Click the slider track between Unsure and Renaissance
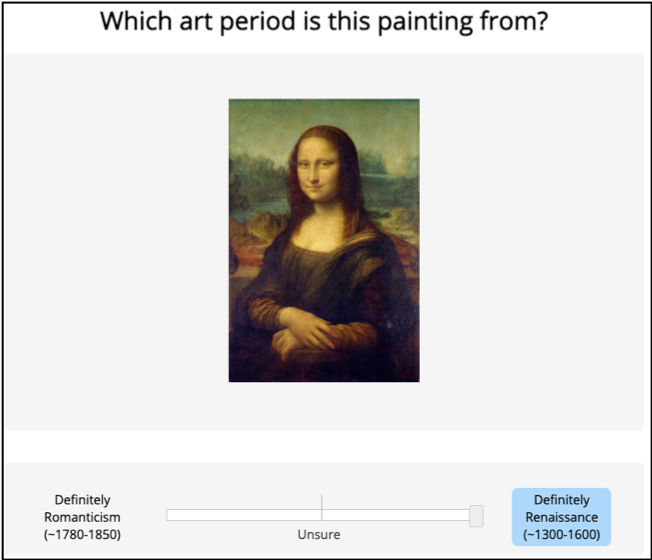Screen dimensions: 652x560 tap(398, 515)
